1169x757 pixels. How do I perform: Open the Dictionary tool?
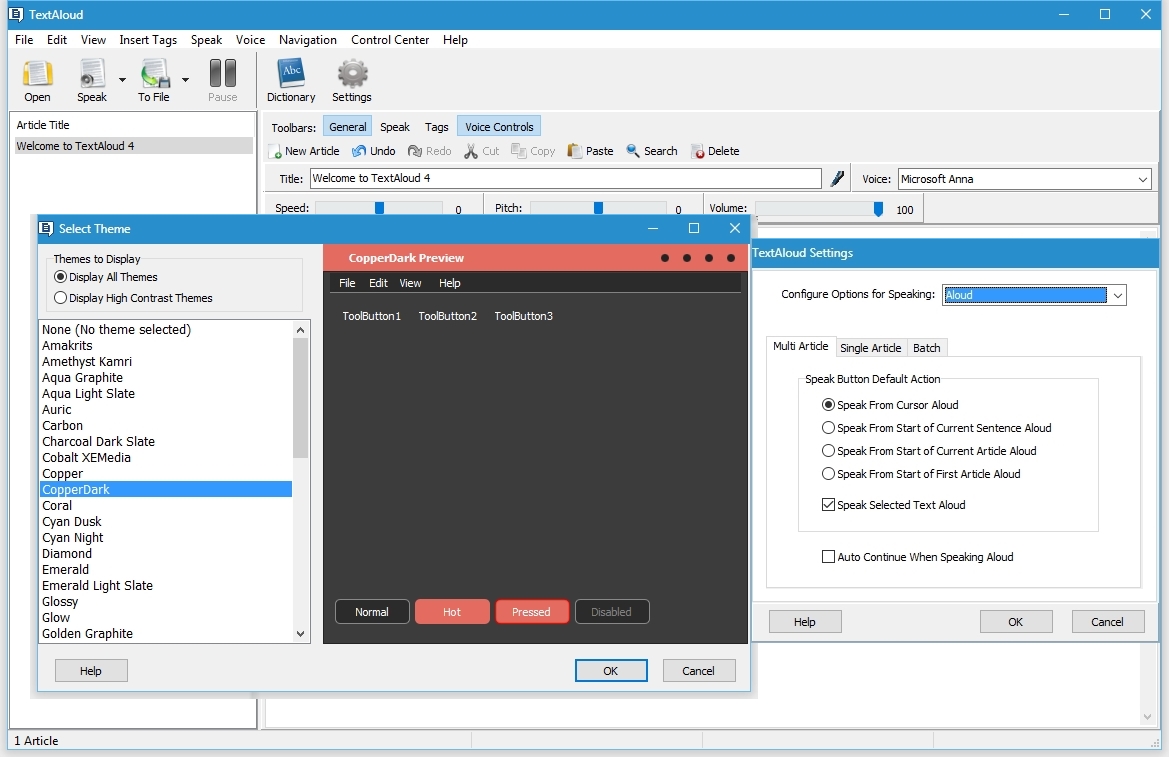[291, 75]
